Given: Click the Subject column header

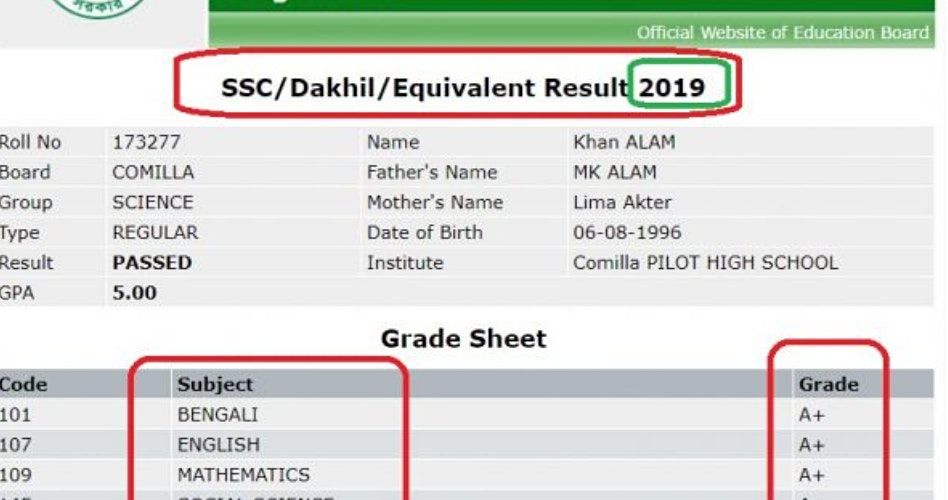Looking at the screenshot, I should (215, 384).
